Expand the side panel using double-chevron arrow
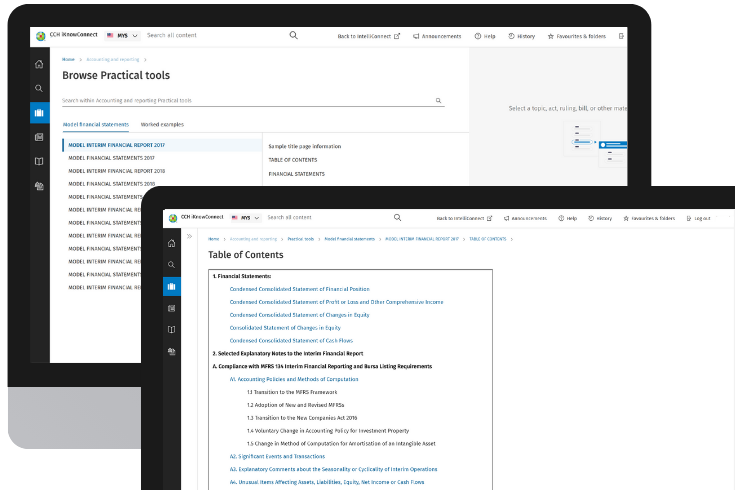This screenshot has height=490, width=735. [189, 237]
